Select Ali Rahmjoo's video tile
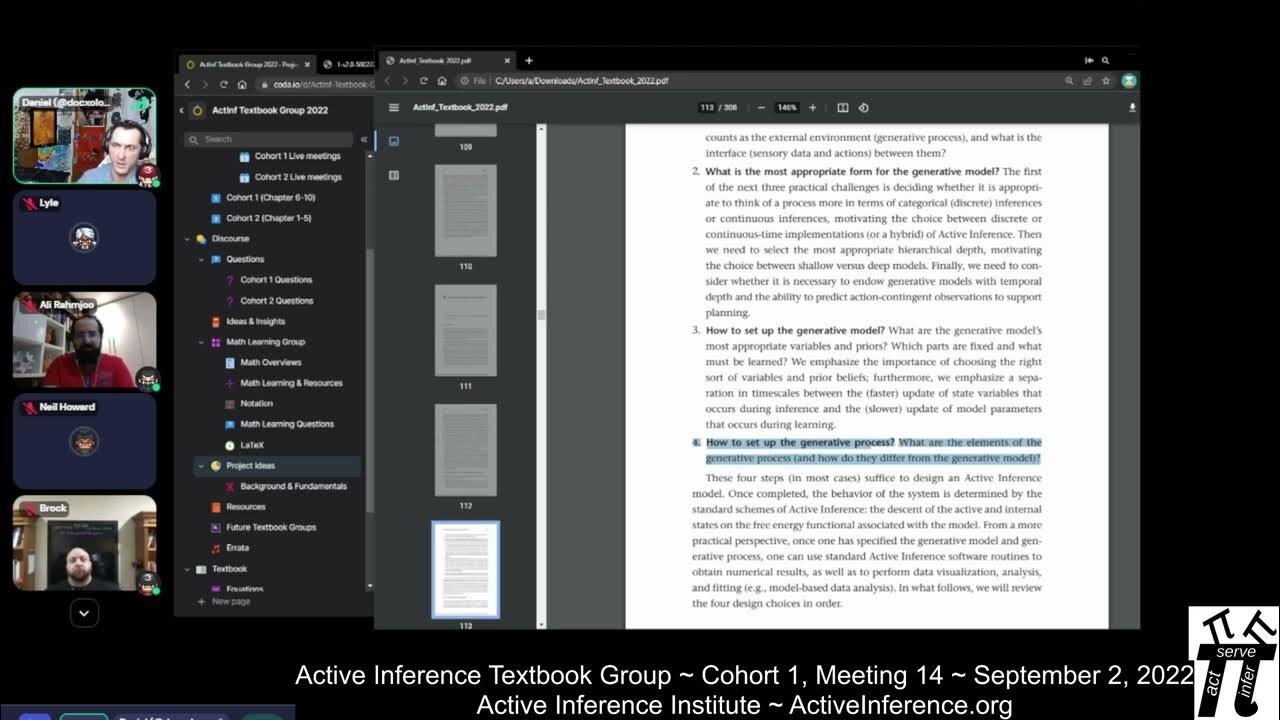 pos(84,340)
